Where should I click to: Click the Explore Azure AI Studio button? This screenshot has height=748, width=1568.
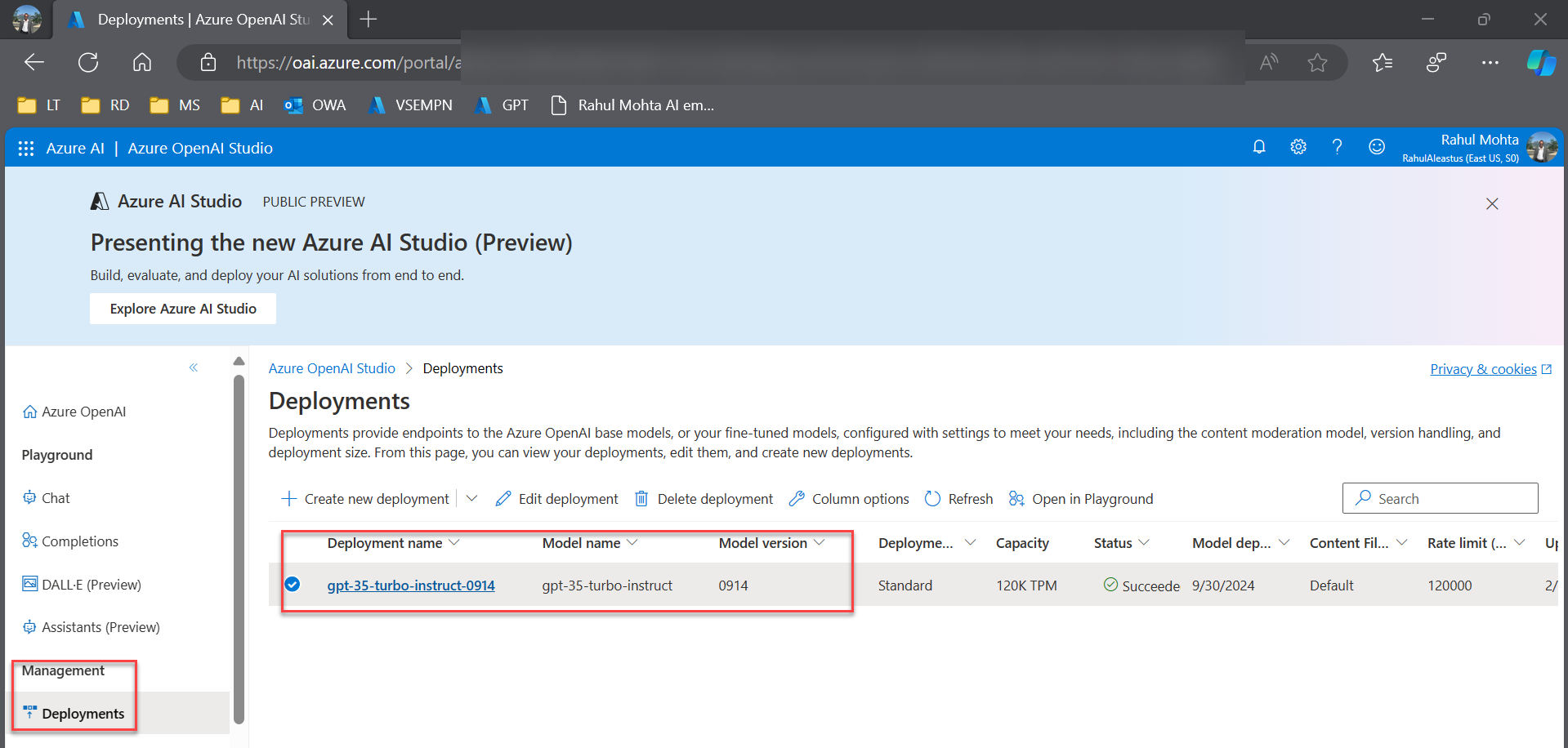pos(183,309)
